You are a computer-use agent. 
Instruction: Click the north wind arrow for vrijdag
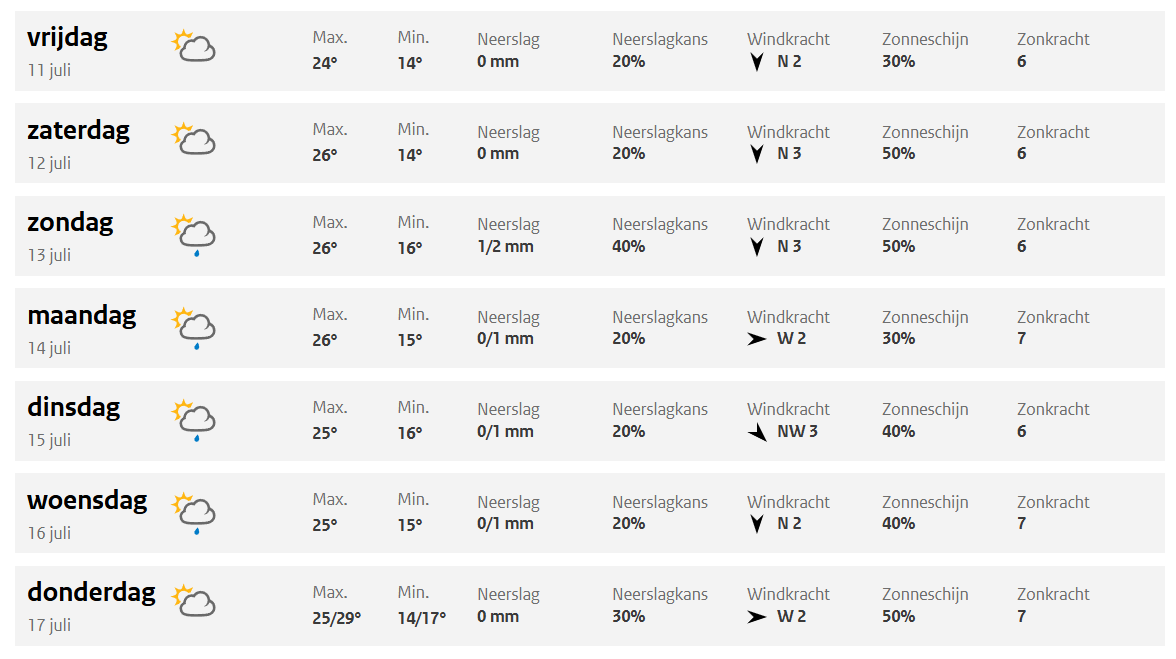click(x=757, y=62)
